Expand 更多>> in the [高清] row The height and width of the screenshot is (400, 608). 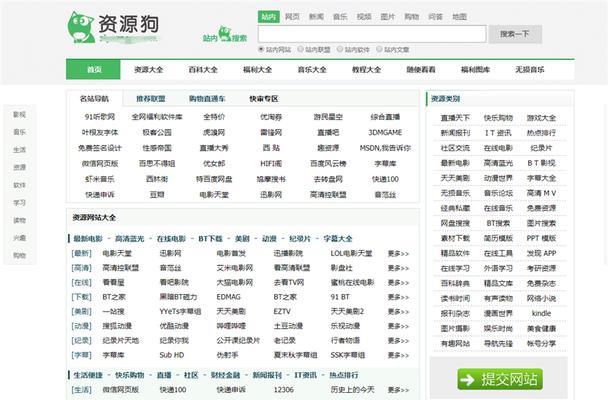point(398,268)
